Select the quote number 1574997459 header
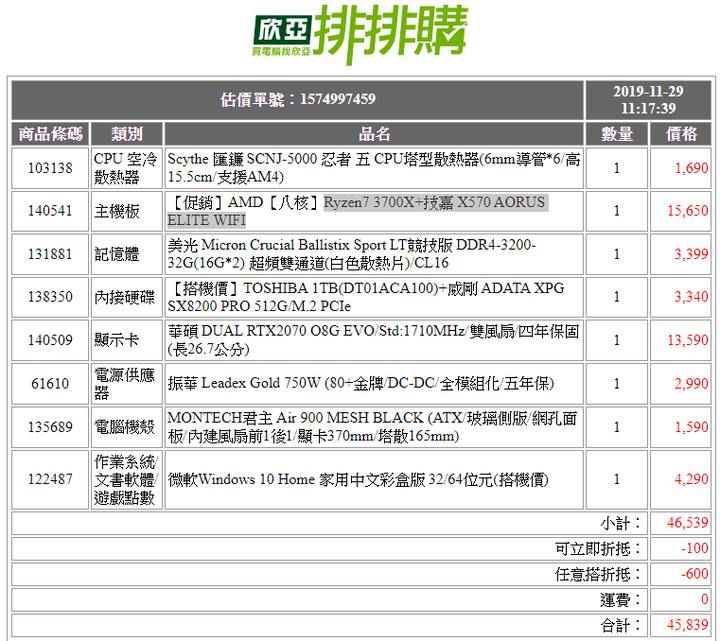This screenshot has height=641, width=720. pos(298,100)
